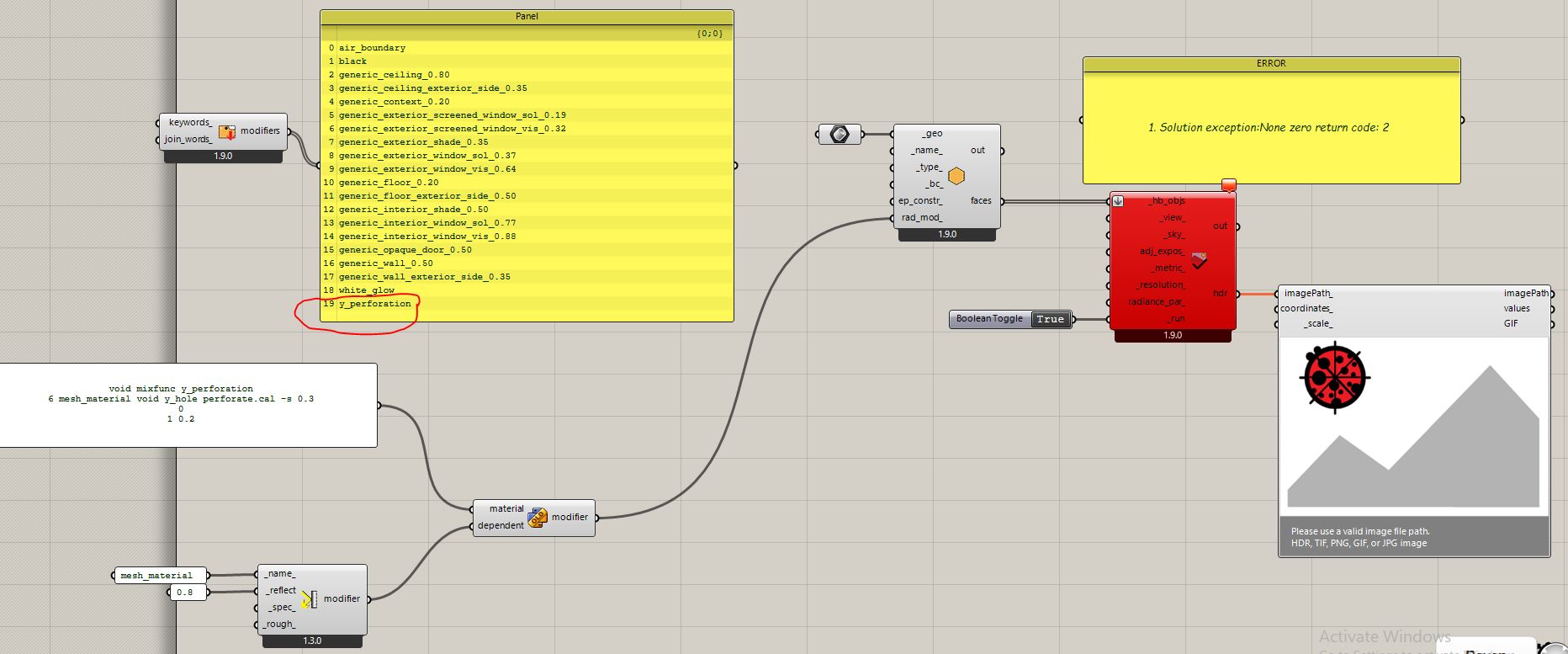1568x654 pixels.
Task: Click the 0.8 reflectance value panel
Action: point(184,593)
